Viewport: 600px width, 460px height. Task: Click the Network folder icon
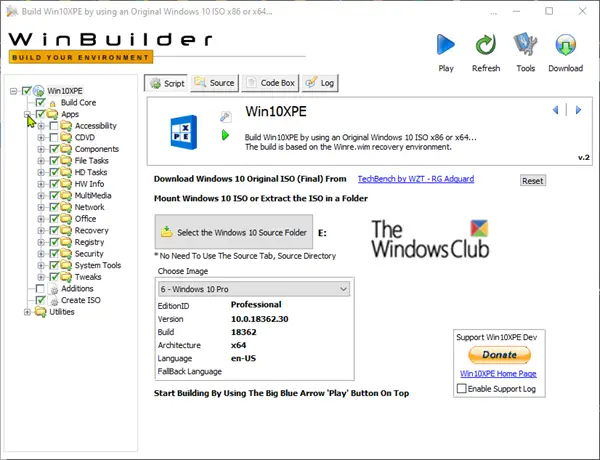(66, 207)
